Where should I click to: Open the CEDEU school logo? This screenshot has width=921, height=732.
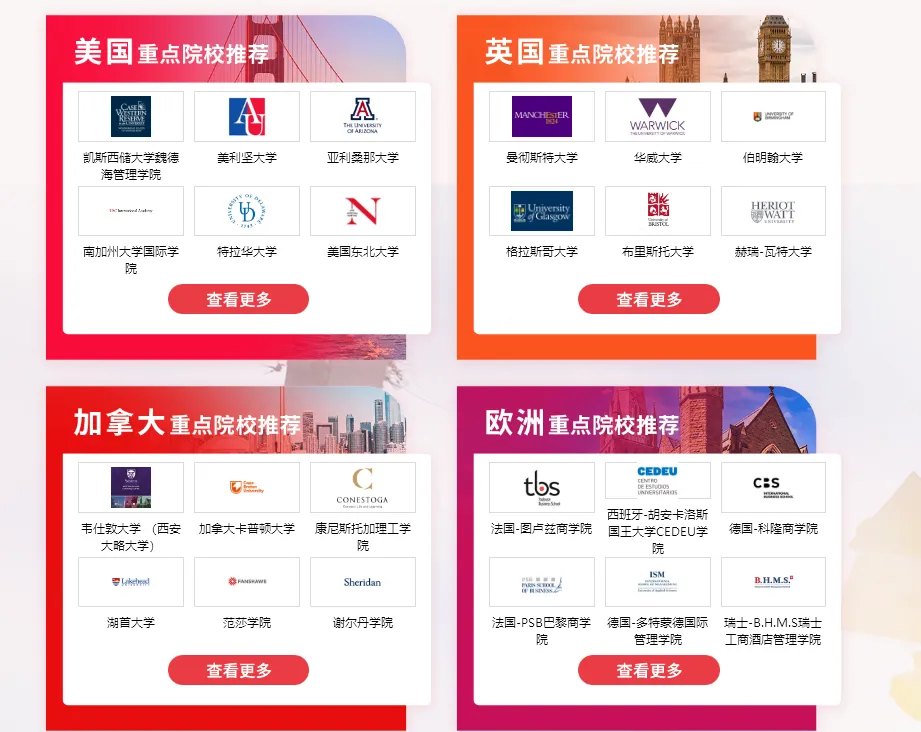(657, 480)
